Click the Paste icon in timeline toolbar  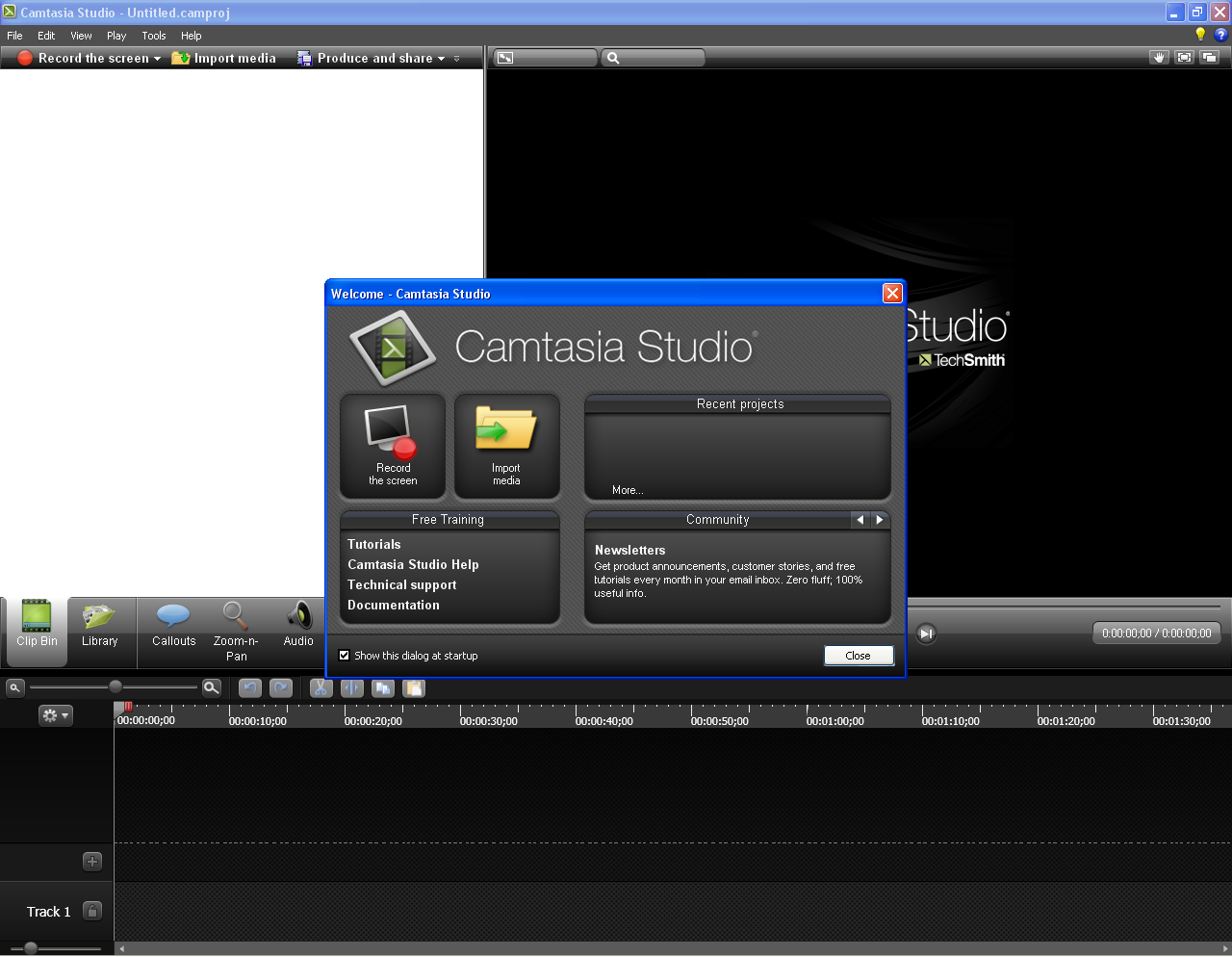coord(414,688)
